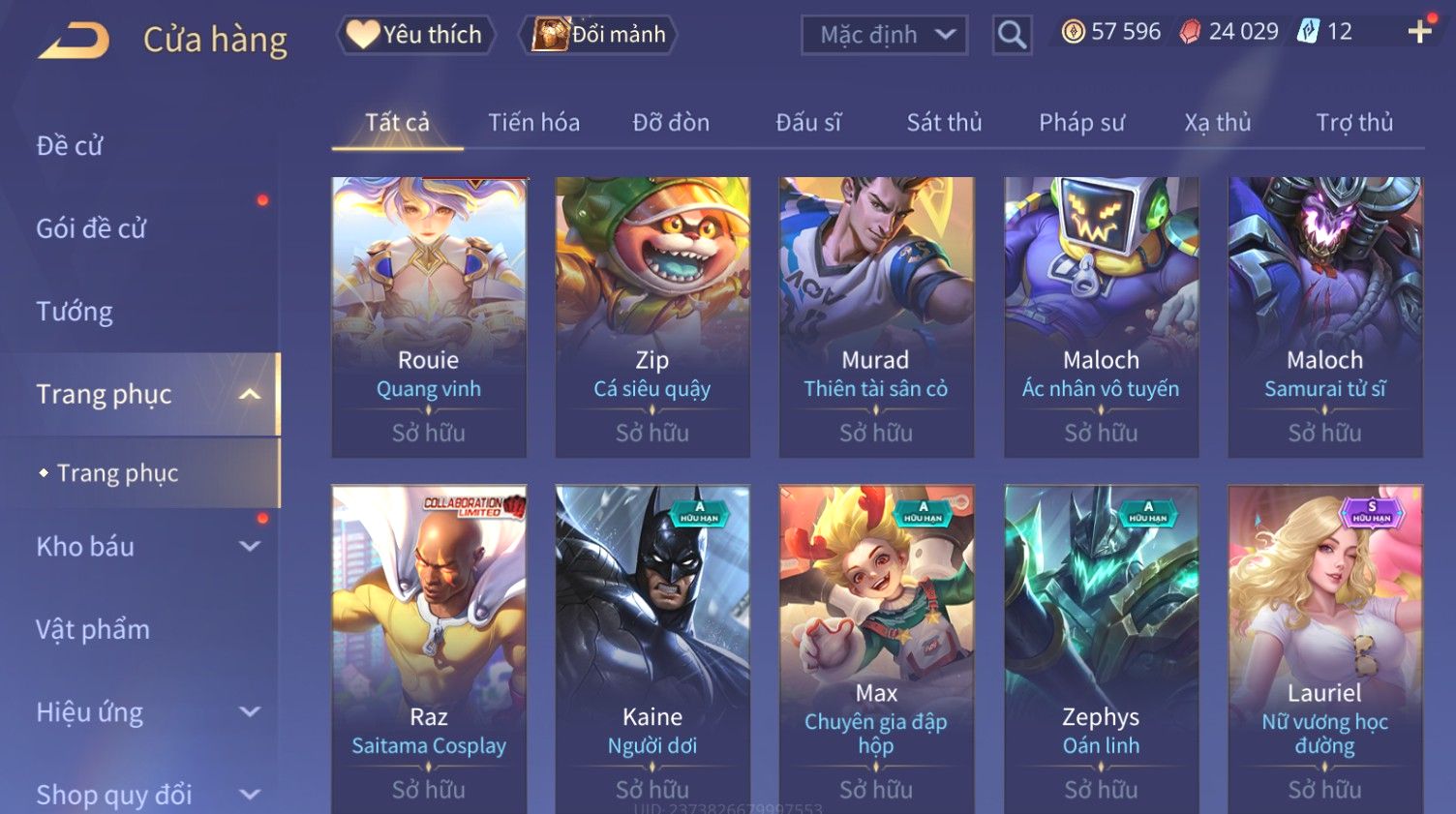Select the Sát thủ tab
The width and height of the screenshot is (1456, 814).
[944, 123]
